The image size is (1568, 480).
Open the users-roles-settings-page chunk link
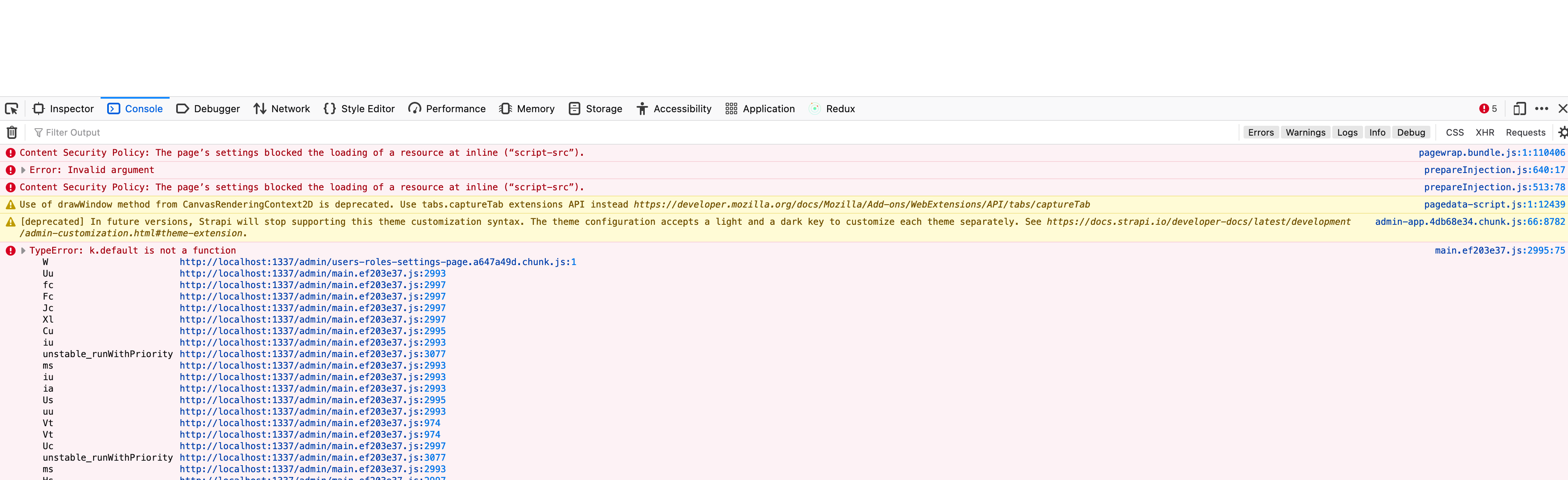tap(377, 261)
